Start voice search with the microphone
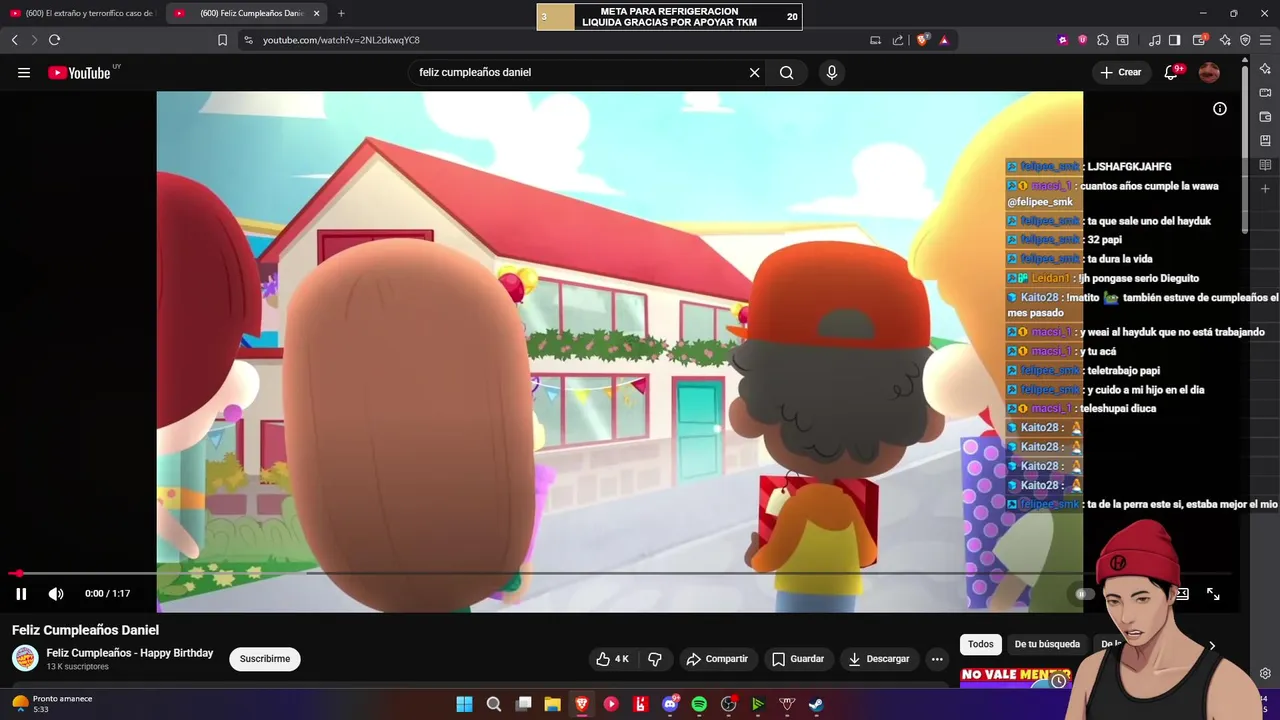Viewport: 1280px width, 720px height. (831, 72)
